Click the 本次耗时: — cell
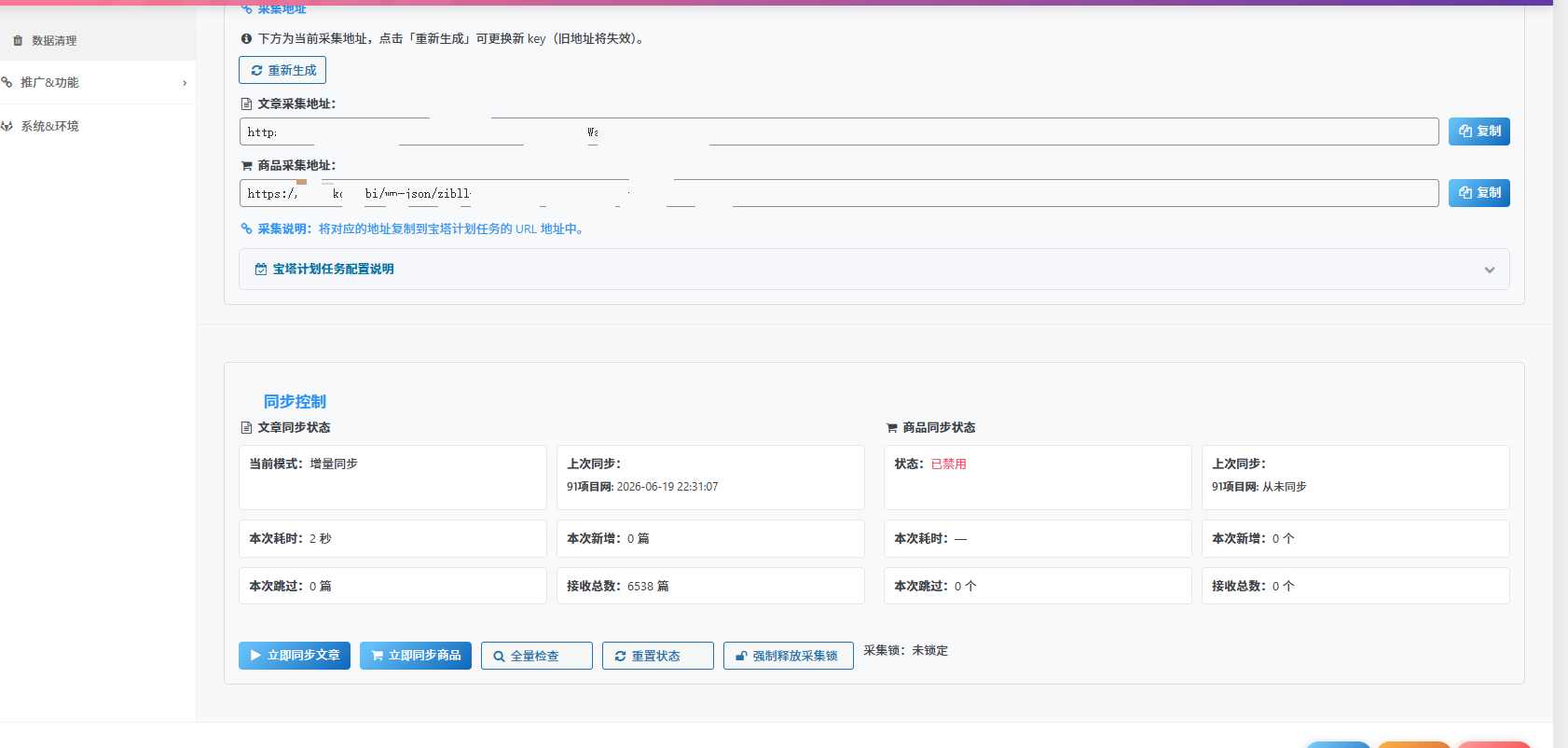 coord(1038,538)
